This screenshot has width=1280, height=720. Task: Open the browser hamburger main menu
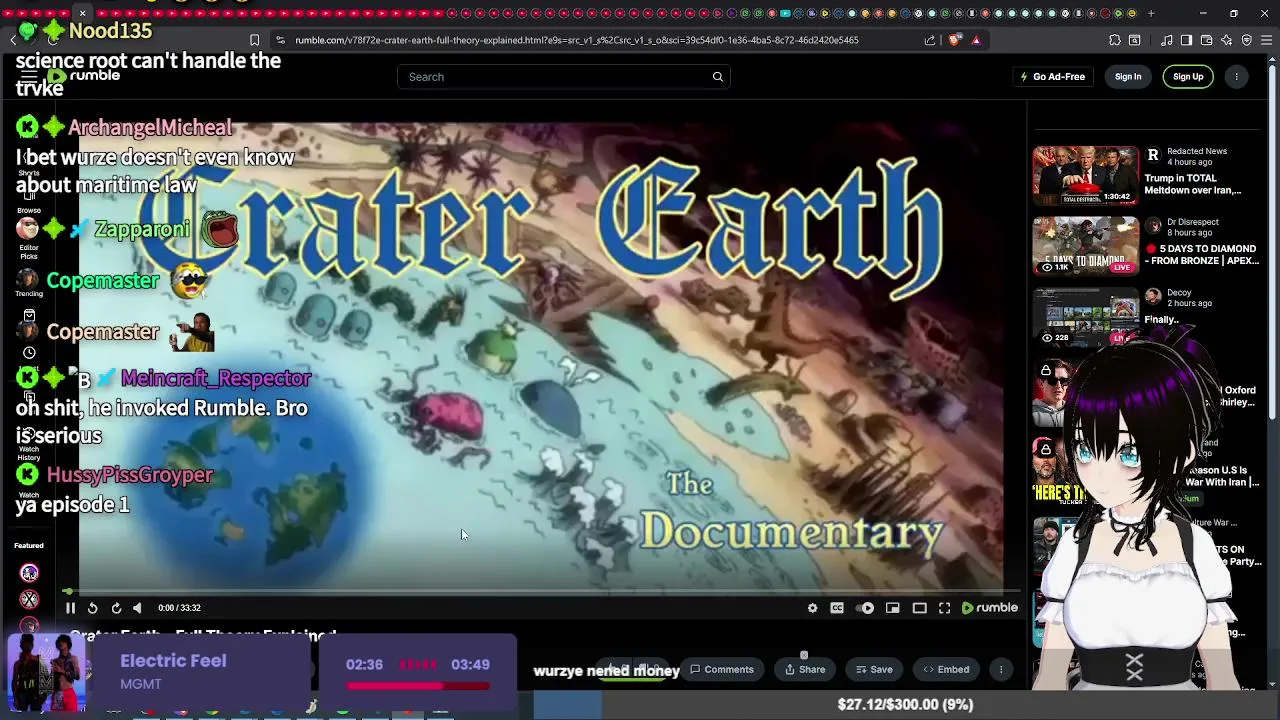[1266, 40]
